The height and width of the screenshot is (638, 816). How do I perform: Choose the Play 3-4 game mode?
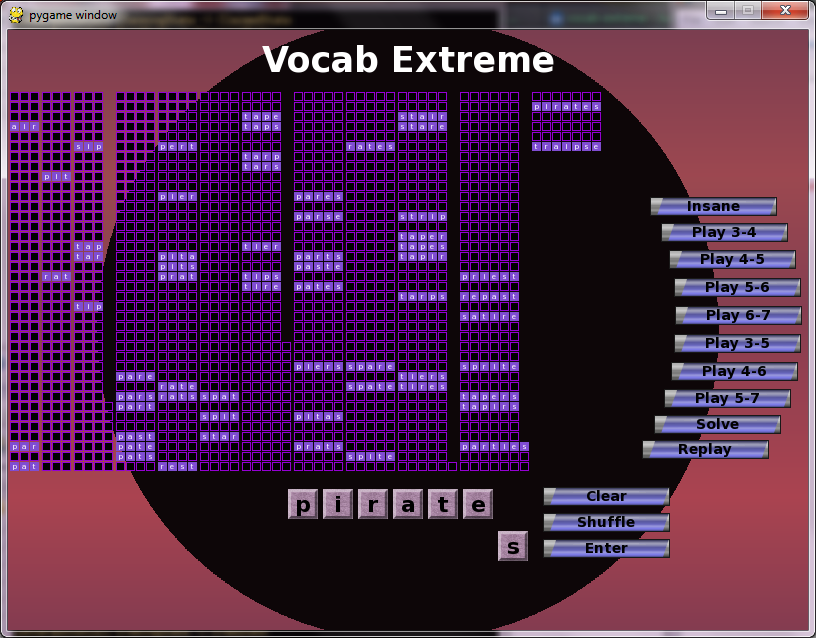pos(724,232)
